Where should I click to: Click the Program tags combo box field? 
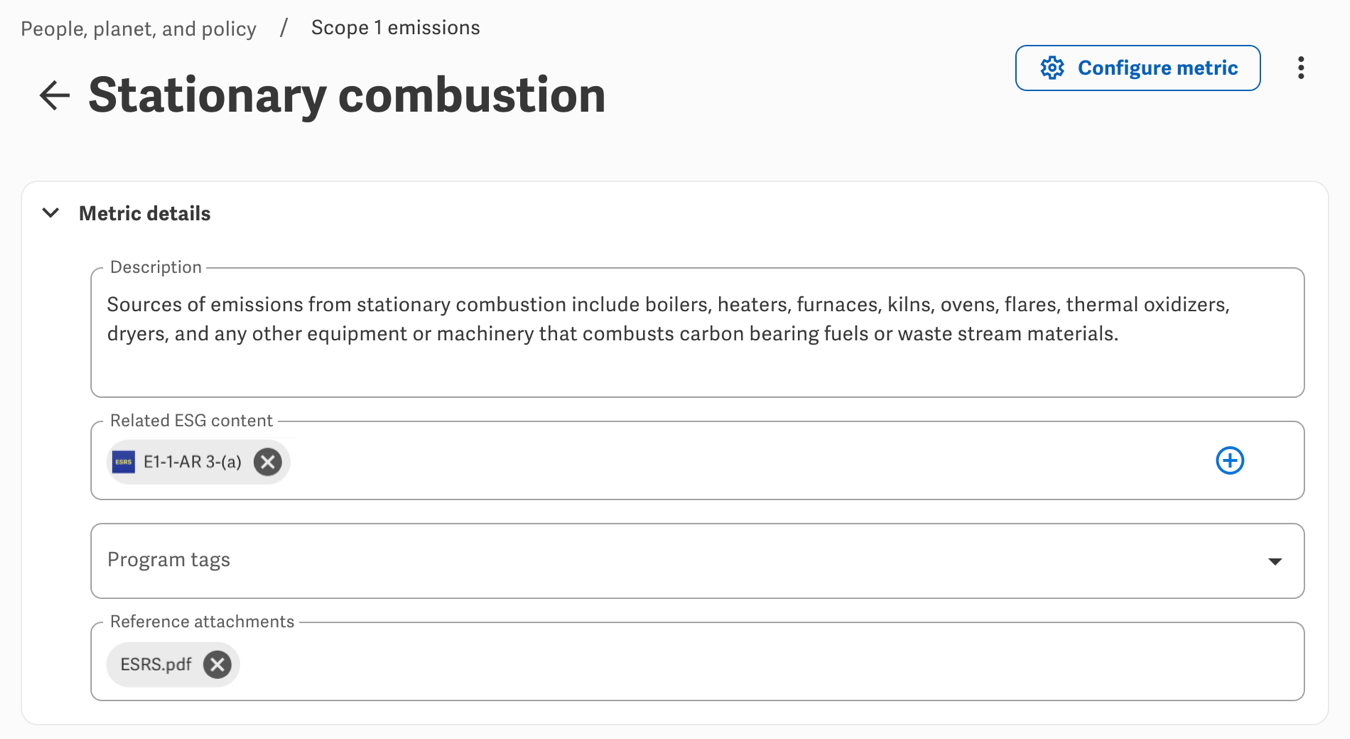tap(697, 561)
